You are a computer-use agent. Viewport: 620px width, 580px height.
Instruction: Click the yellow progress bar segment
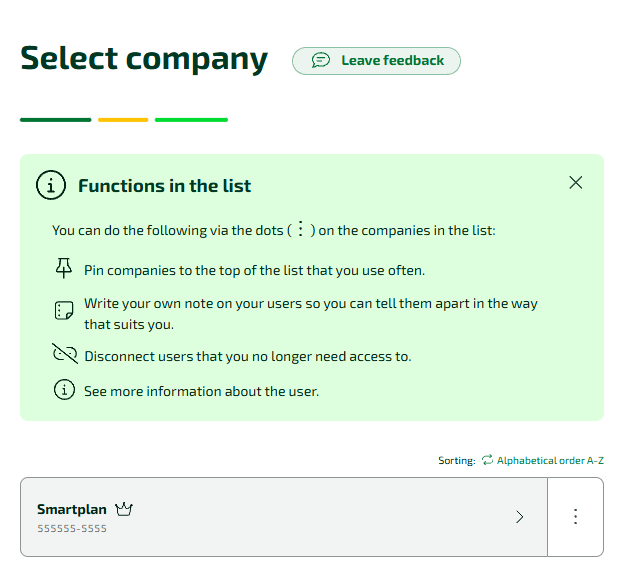coord(123,120)
